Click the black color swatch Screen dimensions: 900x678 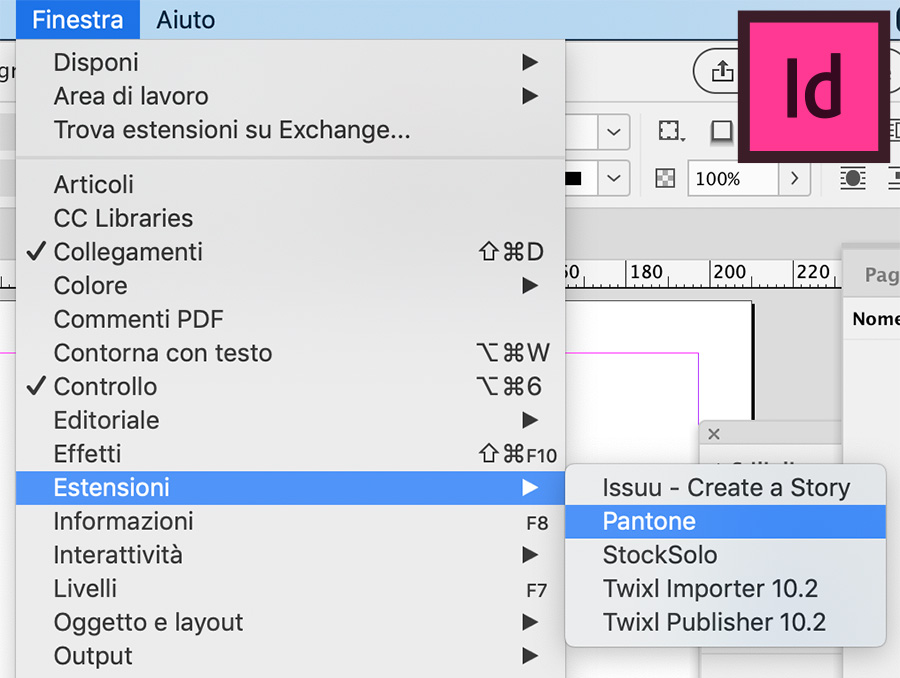point(574,179)
